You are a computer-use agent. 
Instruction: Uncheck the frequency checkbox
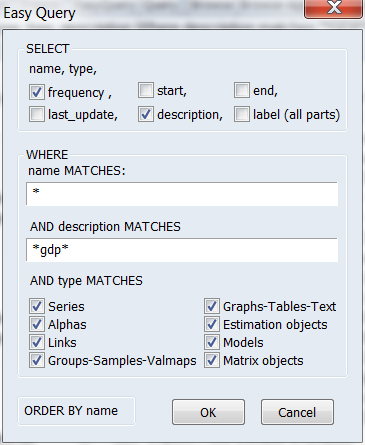tap(37, 92)
